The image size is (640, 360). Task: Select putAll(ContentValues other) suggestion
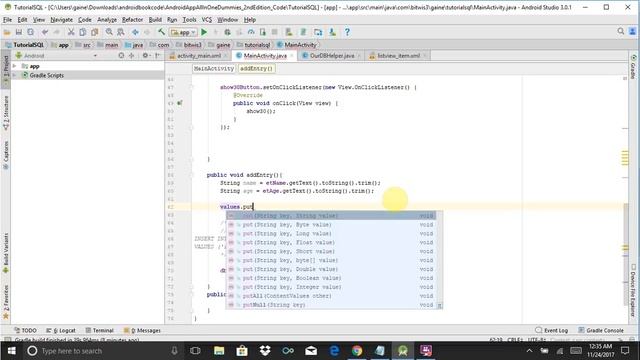(x=331, y=296)
